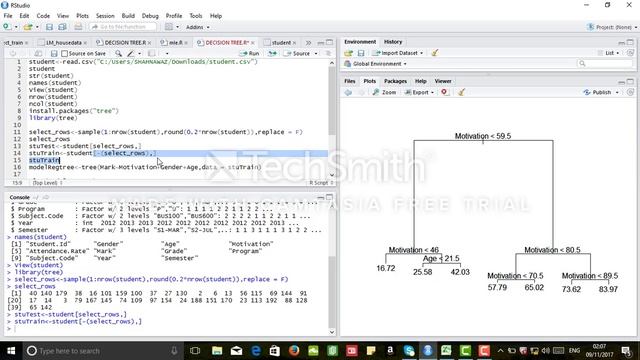
Task: Click the Environment search field
Action: click(x=605, y=64)
